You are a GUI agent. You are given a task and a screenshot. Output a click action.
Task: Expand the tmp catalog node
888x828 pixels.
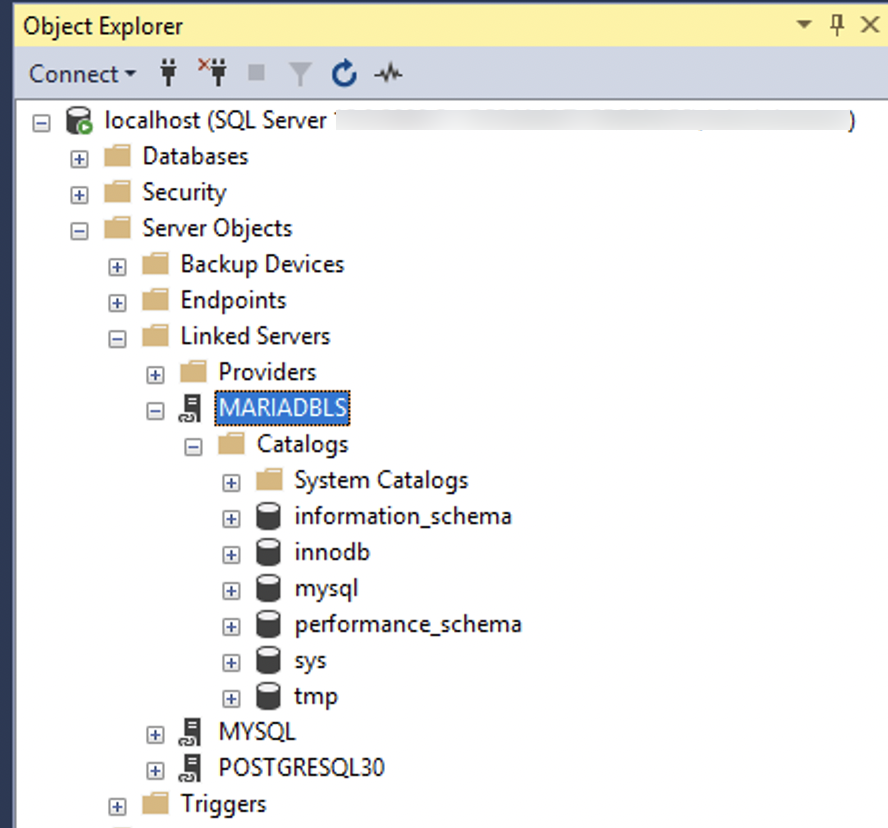pyautogui.click(x=231, y=698)
